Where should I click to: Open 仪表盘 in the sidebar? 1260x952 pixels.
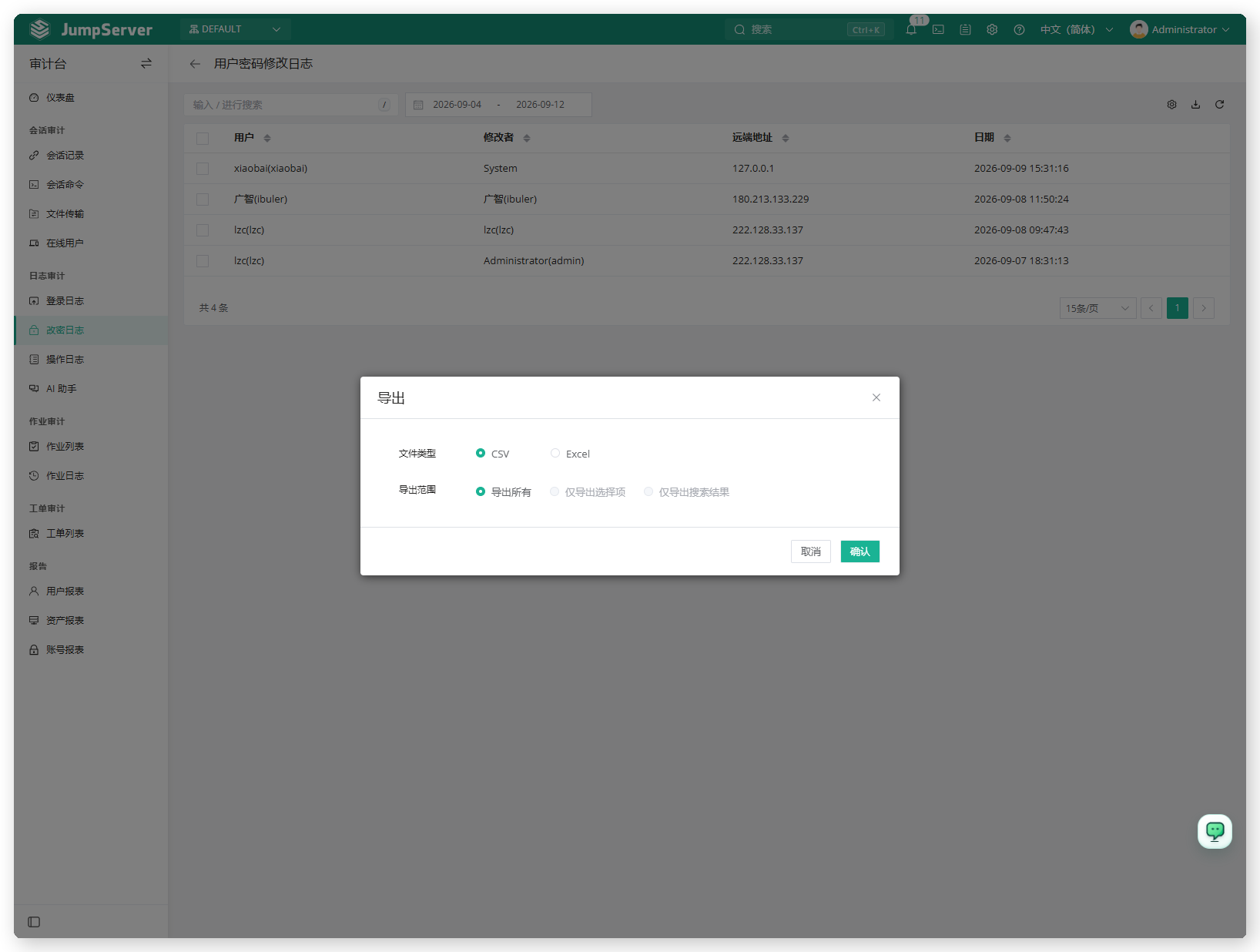[x=91, y=98]
